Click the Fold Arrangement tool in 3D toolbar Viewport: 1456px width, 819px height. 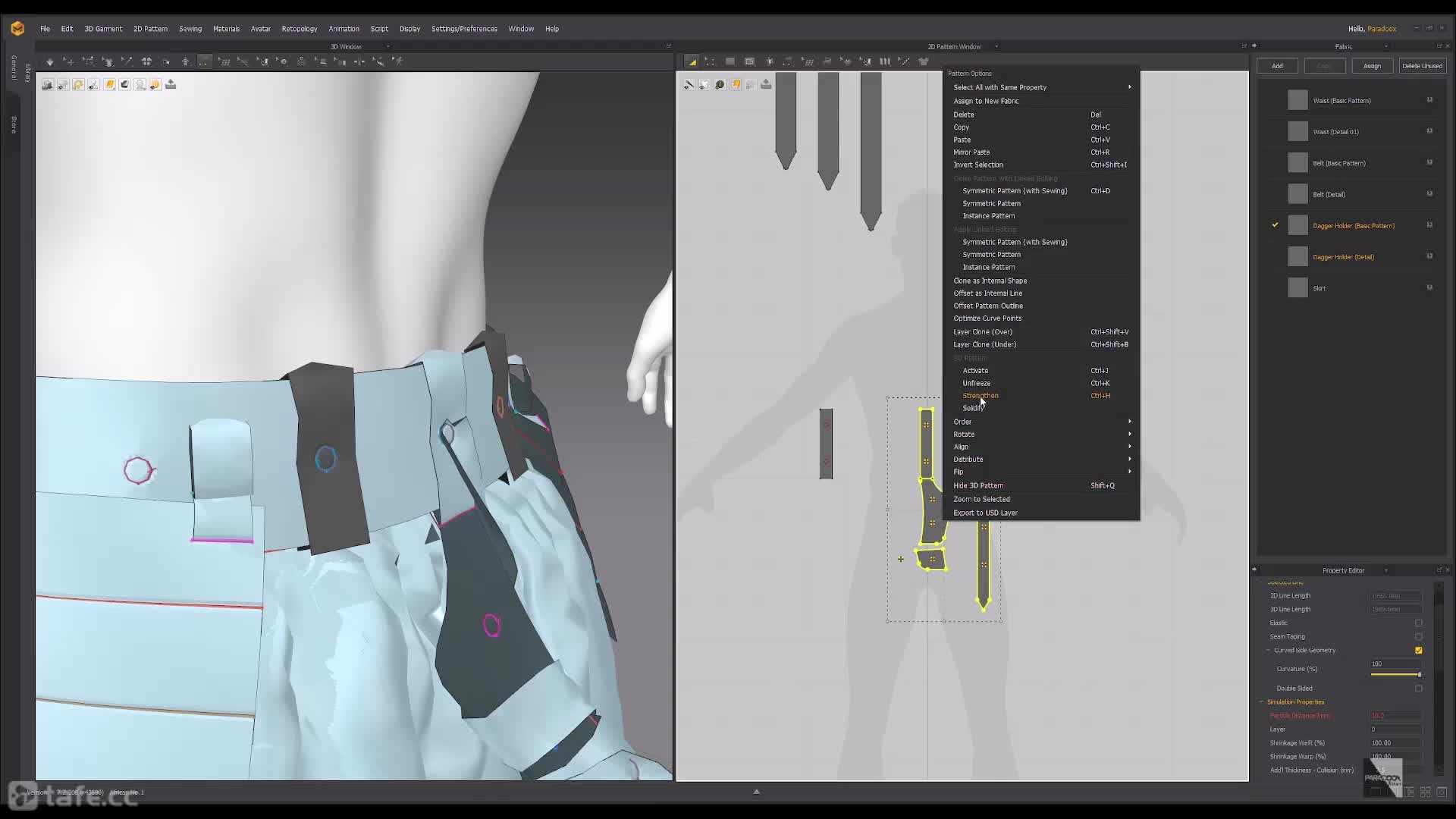127,61
